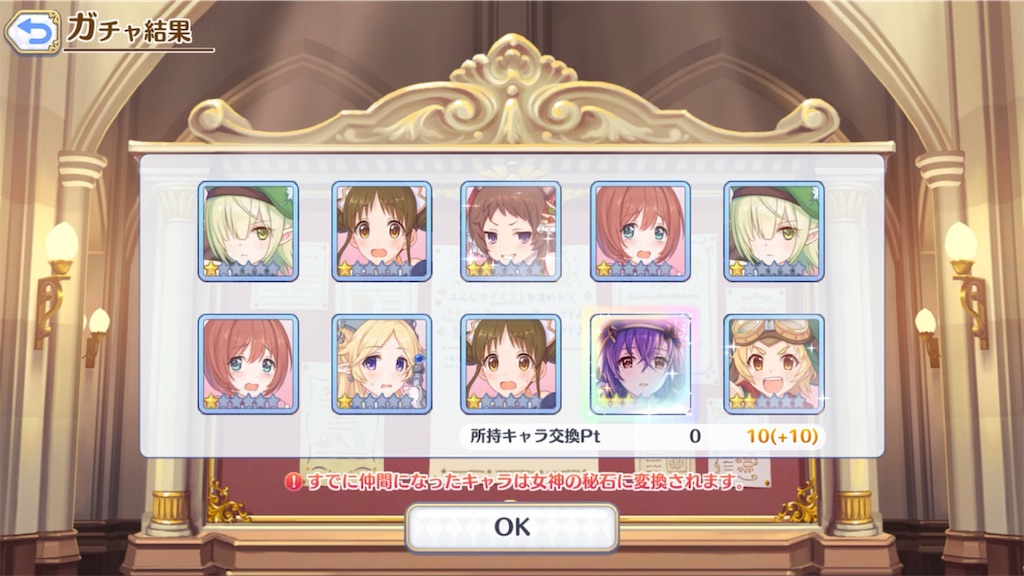Screen dimensions: 1024x576
Task: Click the orange 10(+10) exchange points value
Action: click(x=782, y=436)
